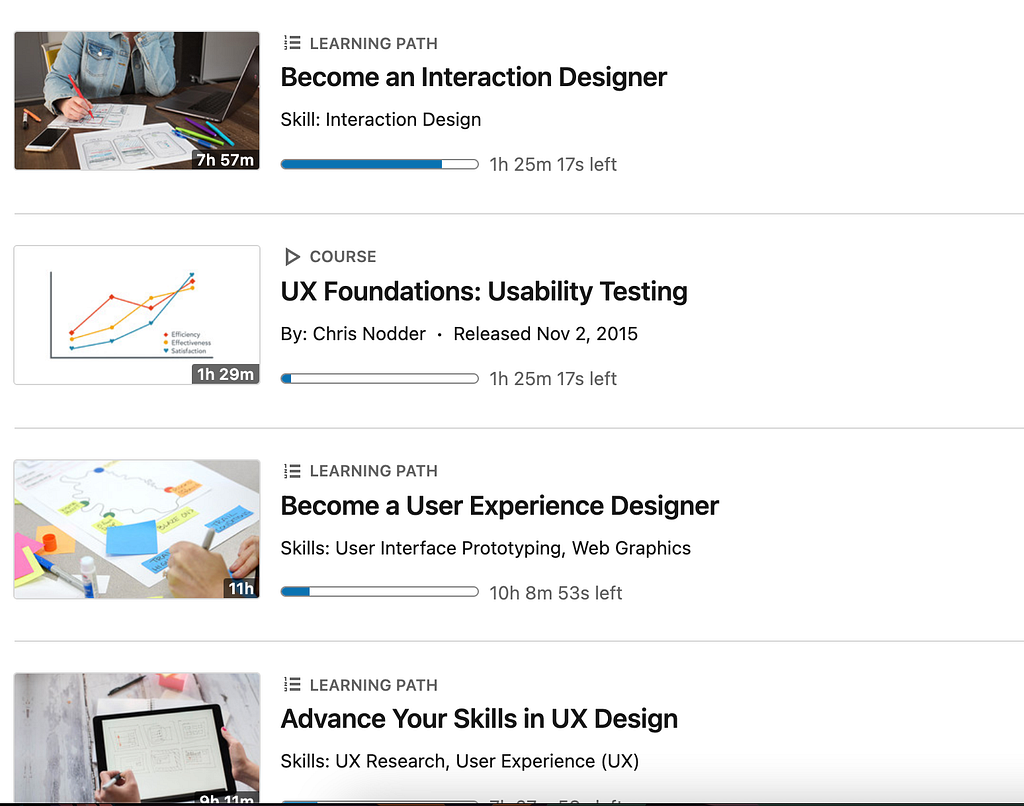Click the learning path icon above Advance Your Skills

[292, 685]
